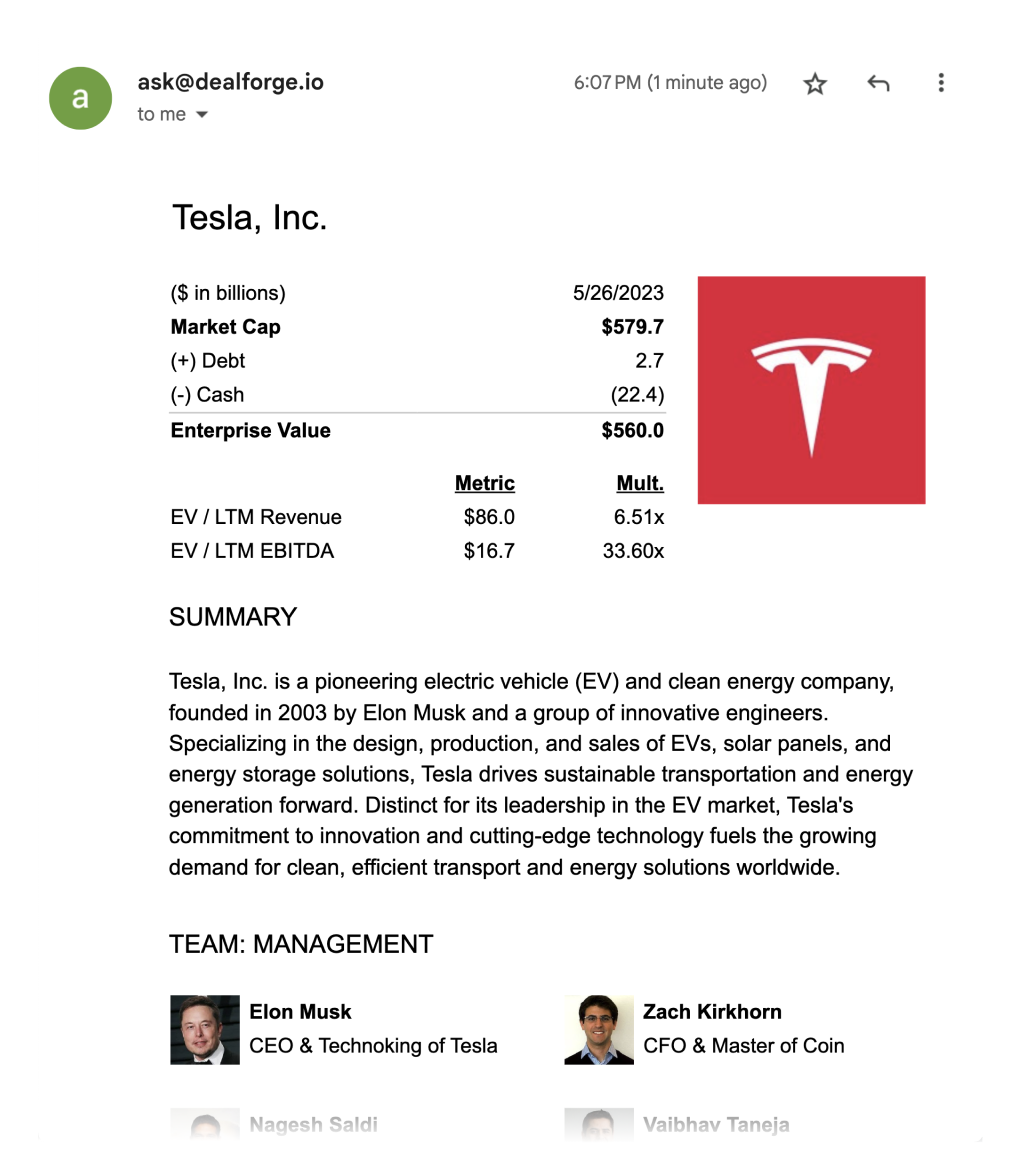Click the Nagesh Saldi faded photo
Viewport: 1020px width, 1155px height.
(x=205, y=1125)
